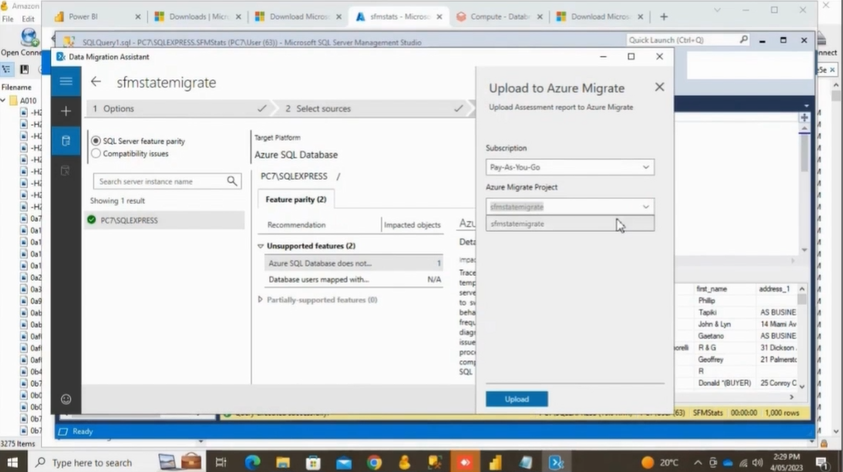Switch to Data Migration Assistant taskbar icon
Image resolution: width=843 pixels, height=472 pixels.
click(x=556, y=462)
